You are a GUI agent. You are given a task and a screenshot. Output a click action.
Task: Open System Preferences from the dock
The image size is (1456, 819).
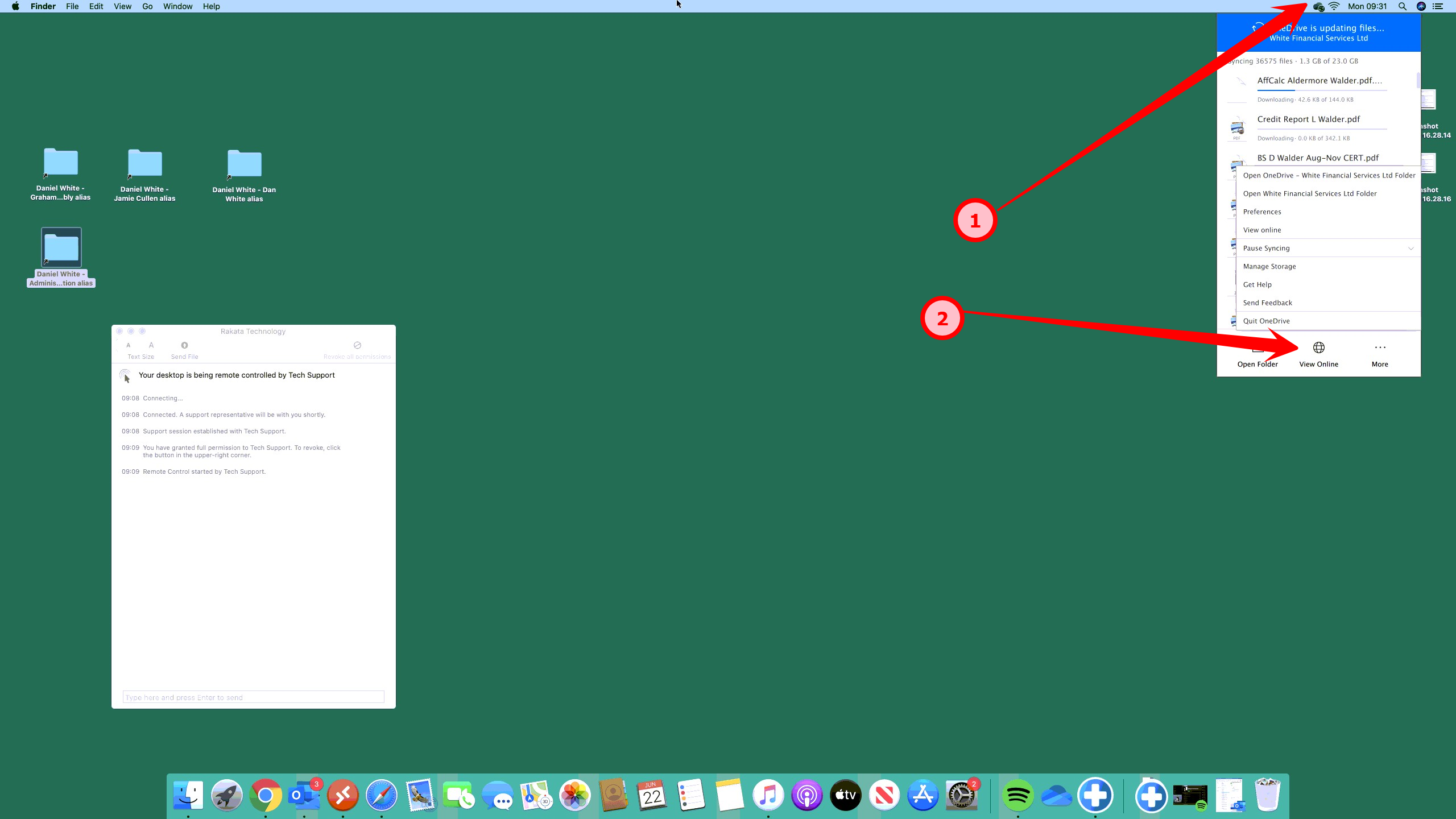point(961,795)
